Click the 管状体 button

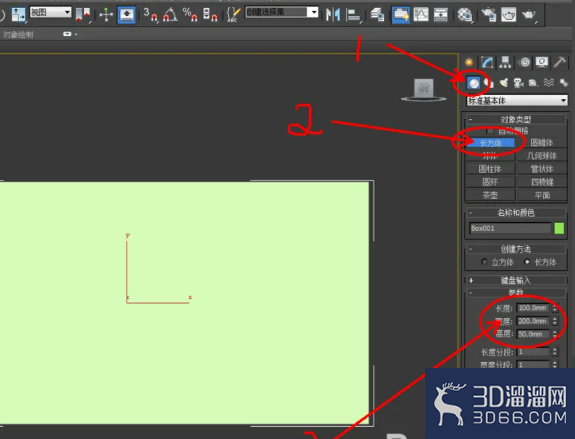pyautogui.click(x=542, y=169)
